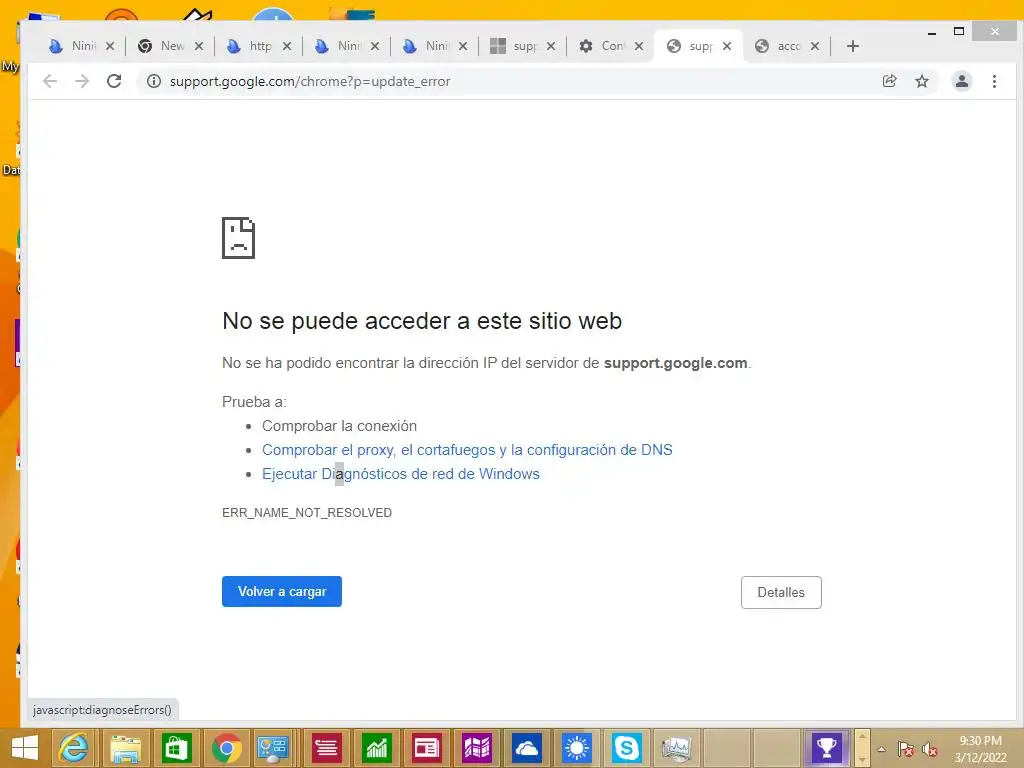This screenshot has height=768, width=1024.
Task: Click the sad page error icon
Action: [x=238, y=238]
